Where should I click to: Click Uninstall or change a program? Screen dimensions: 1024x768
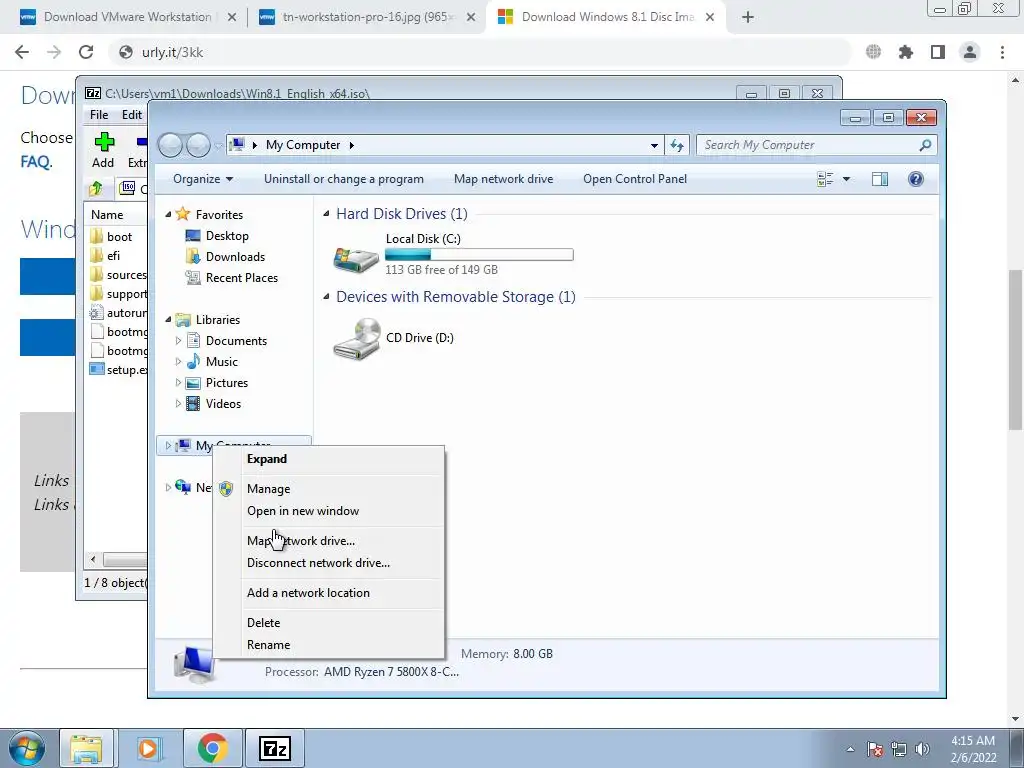pos(344,179)
